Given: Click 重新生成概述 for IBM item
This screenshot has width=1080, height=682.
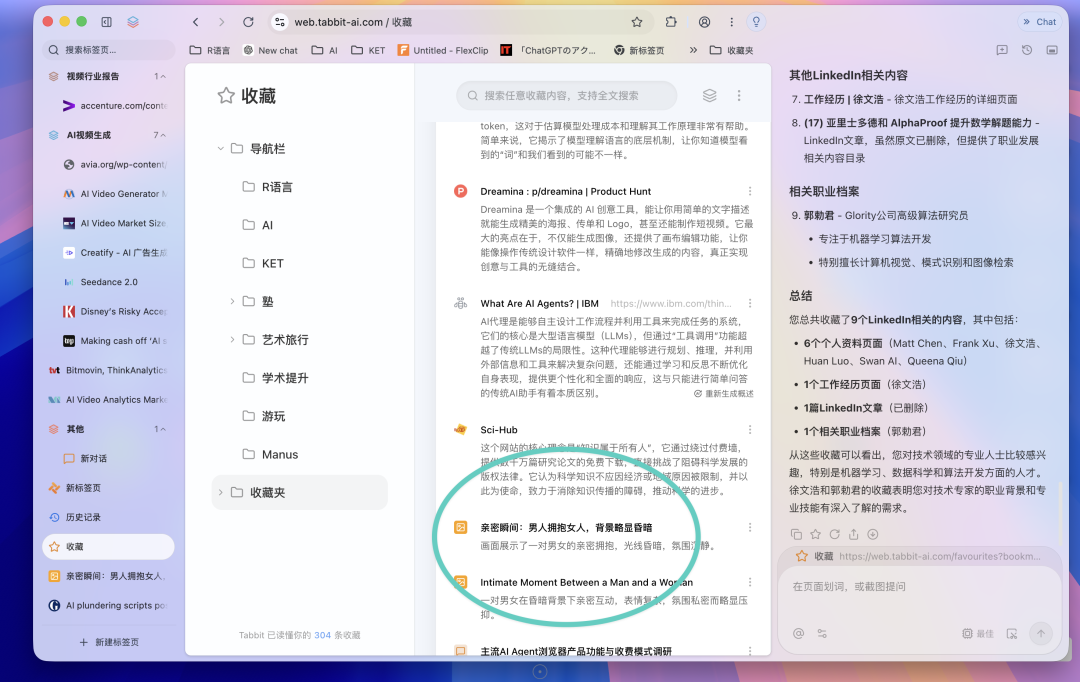Looking at the screenshot, I should point(723,393).
